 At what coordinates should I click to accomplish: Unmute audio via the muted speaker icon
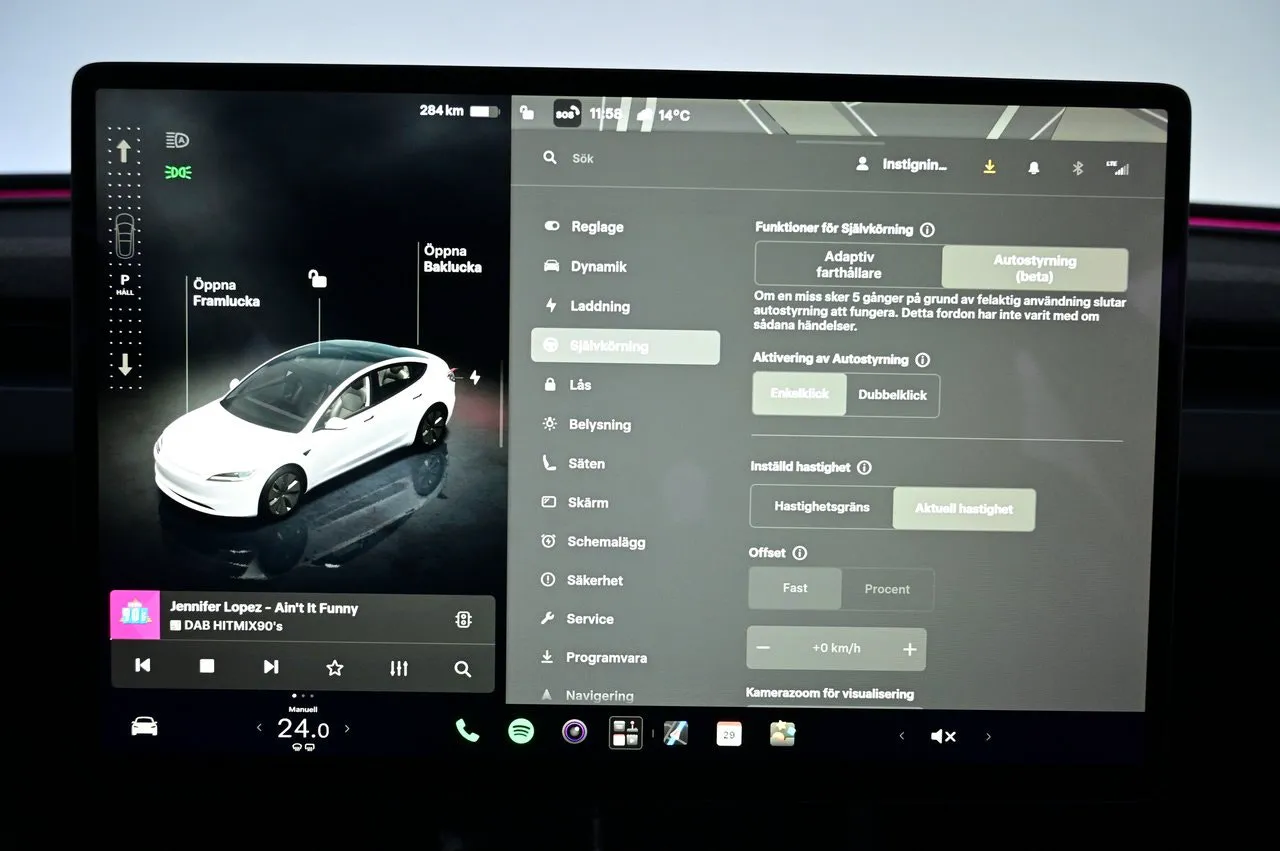[943, 736]
